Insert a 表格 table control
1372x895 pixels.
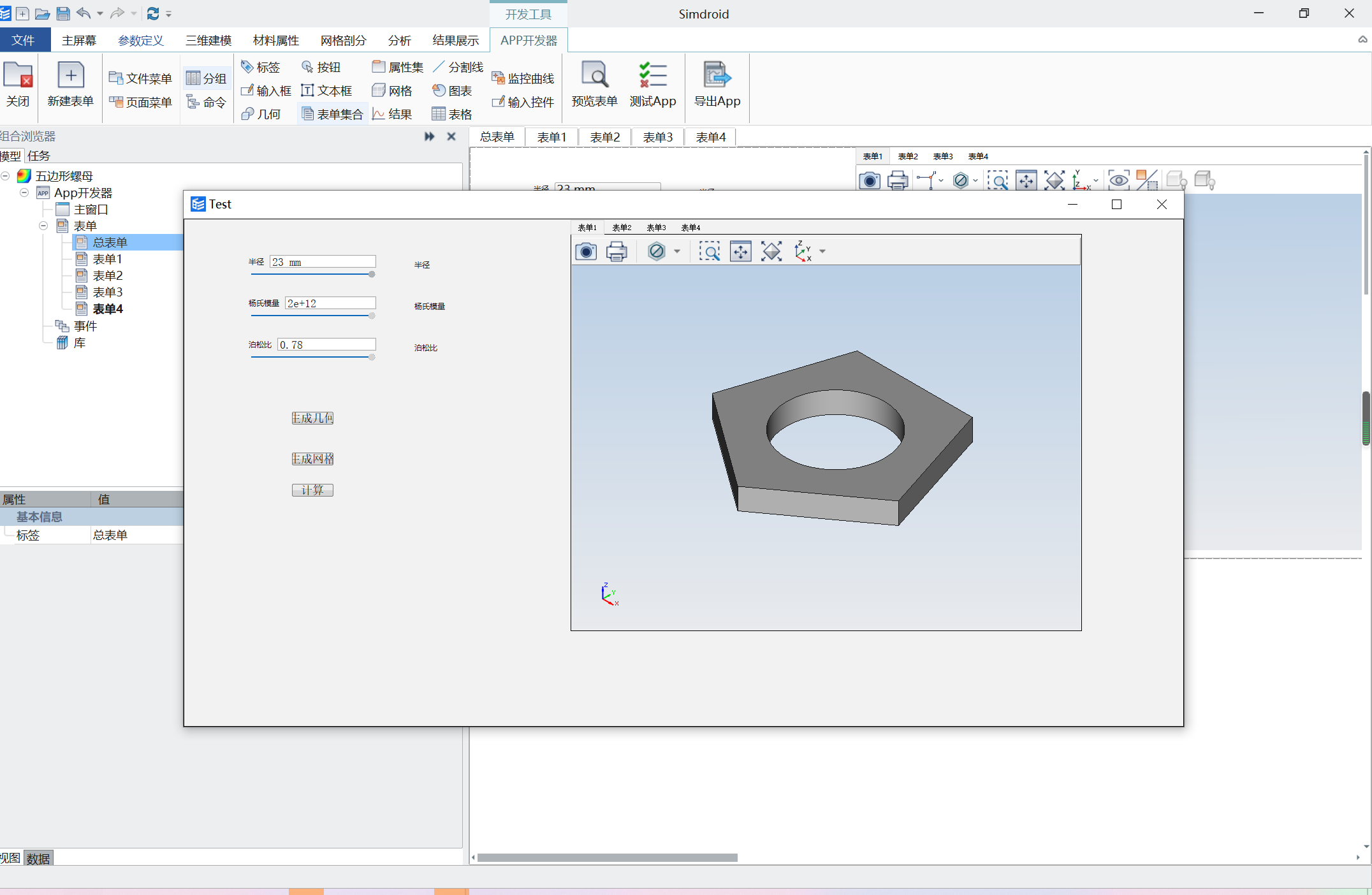point(452,114)
